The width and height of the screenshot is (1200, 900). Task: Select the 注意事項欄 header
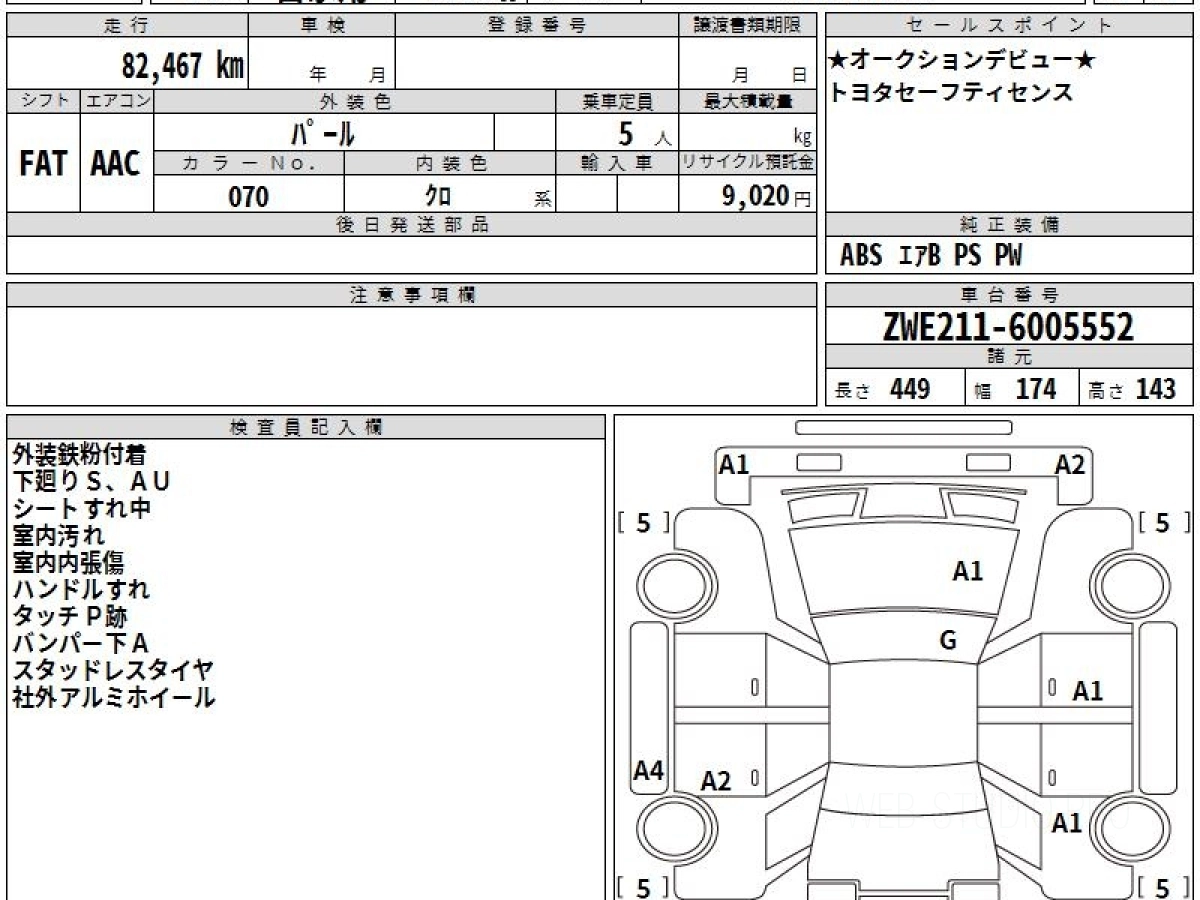click(x=412, y=295)
